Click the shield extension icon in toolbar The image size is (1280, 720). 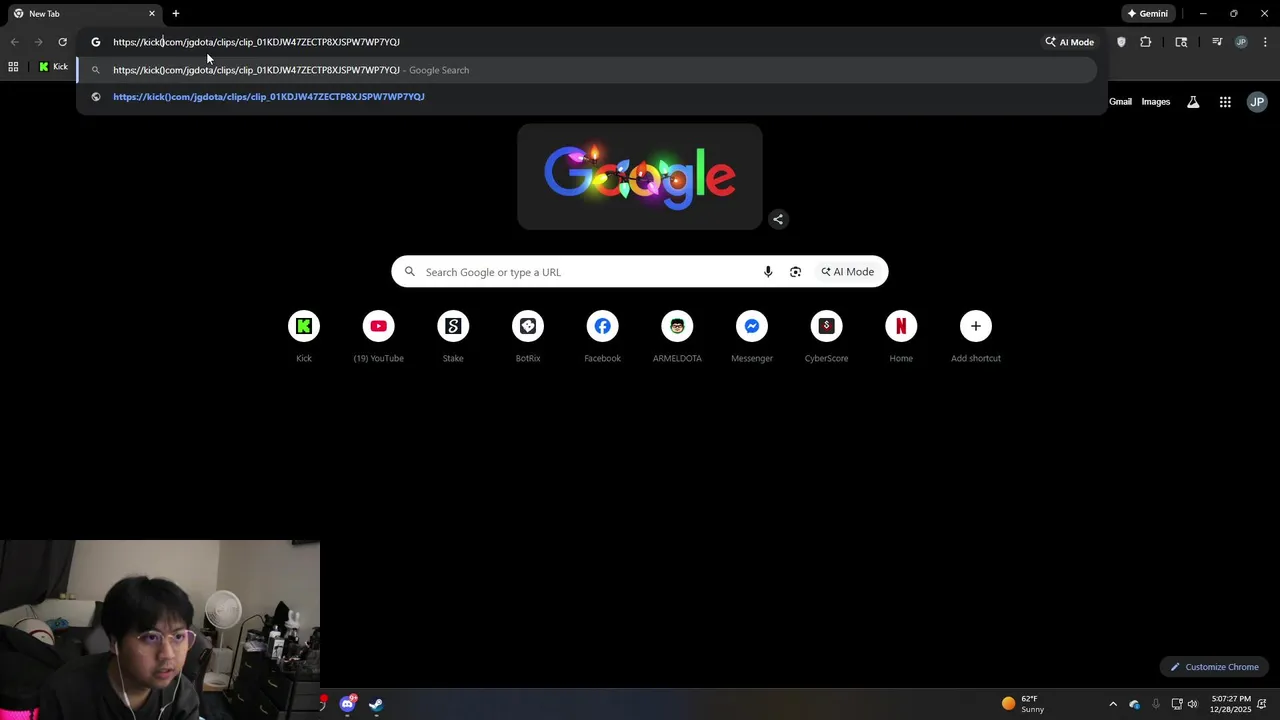coord(1121,42)
